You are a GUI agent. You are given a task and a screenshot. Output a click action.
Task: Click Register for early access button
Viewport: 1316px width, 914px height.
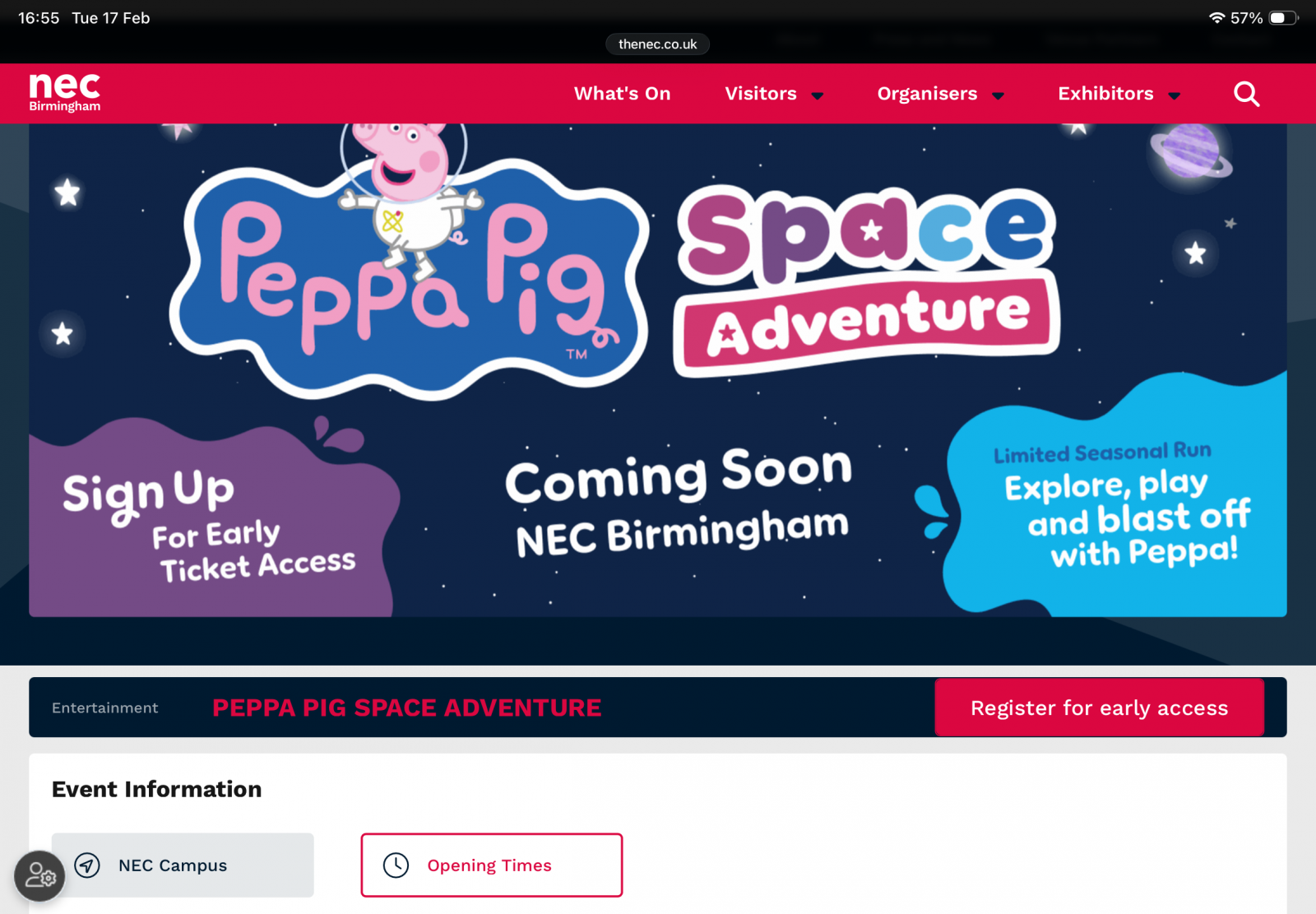click(x=1099, y=708)
